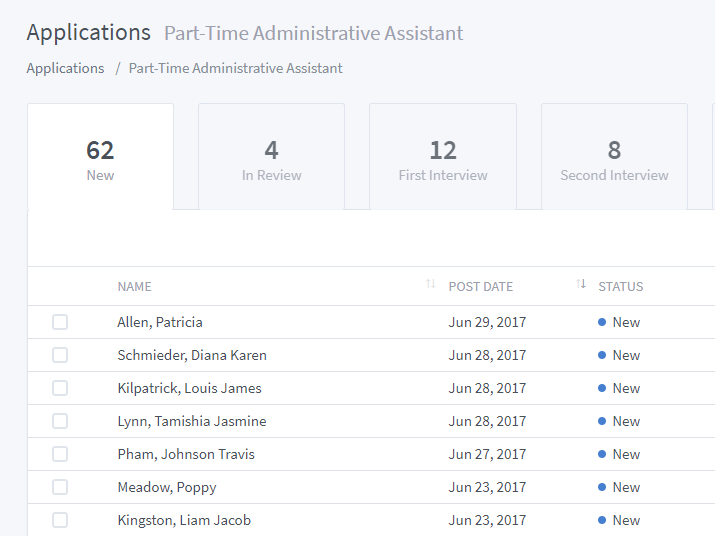Switch to the In Review tab
The image size is (715, 536).
pos(271,158)
